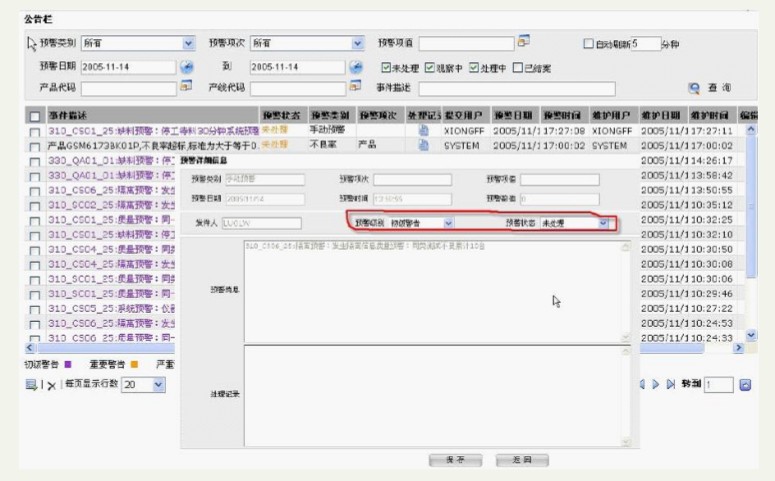Uncheck the 未处理 status filter

click(x=386, y=67)
